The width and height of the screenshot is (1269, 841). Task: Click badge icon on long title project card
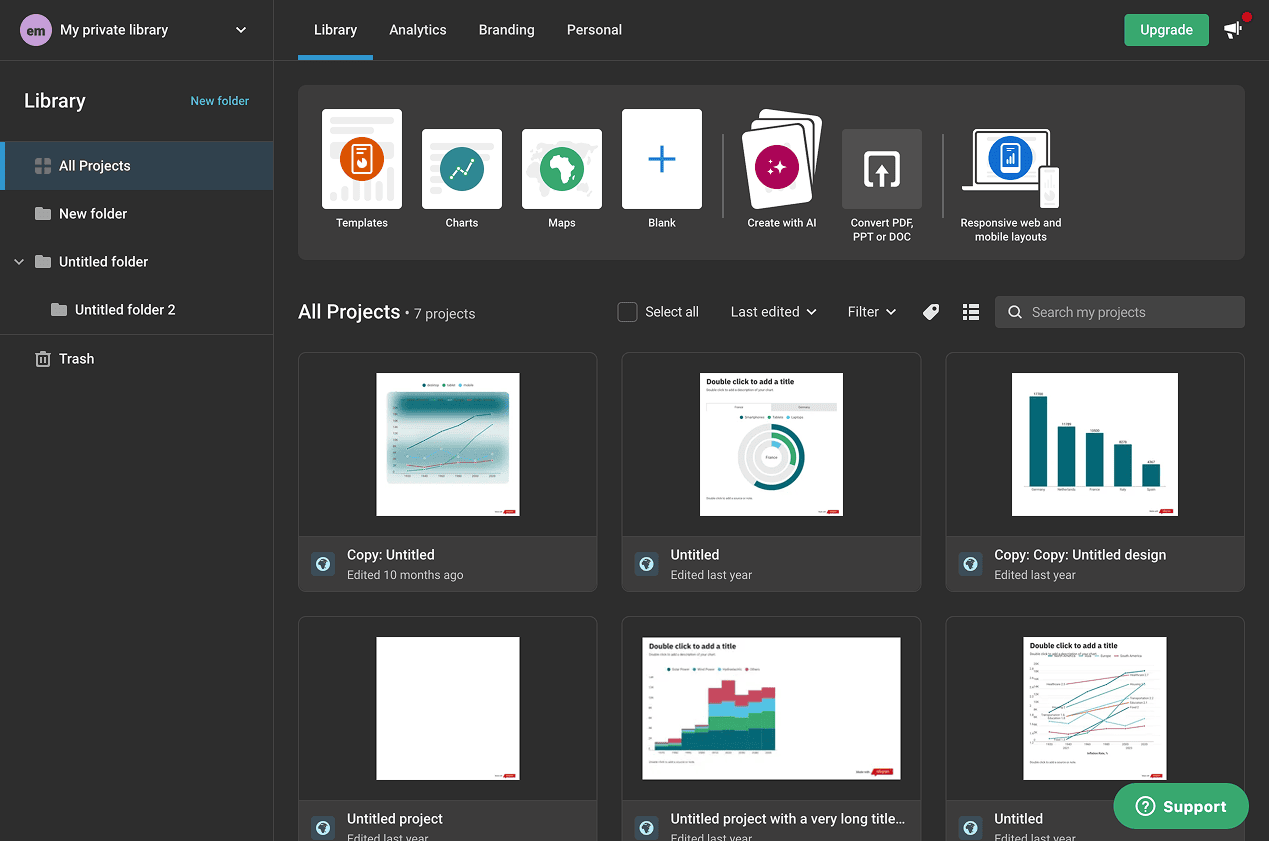coord(647,828)
